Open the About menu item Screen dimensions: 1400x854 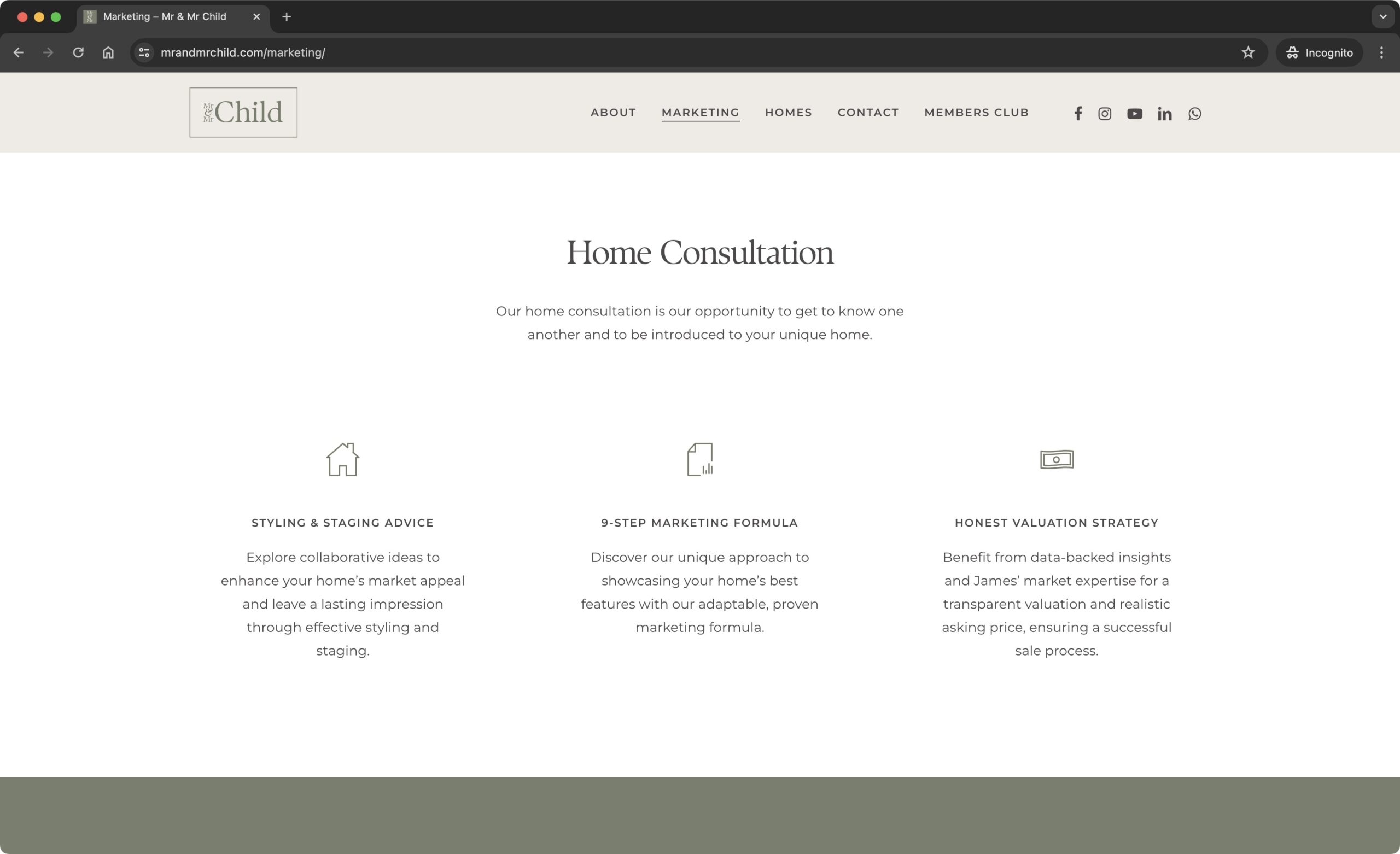[612, 113]
